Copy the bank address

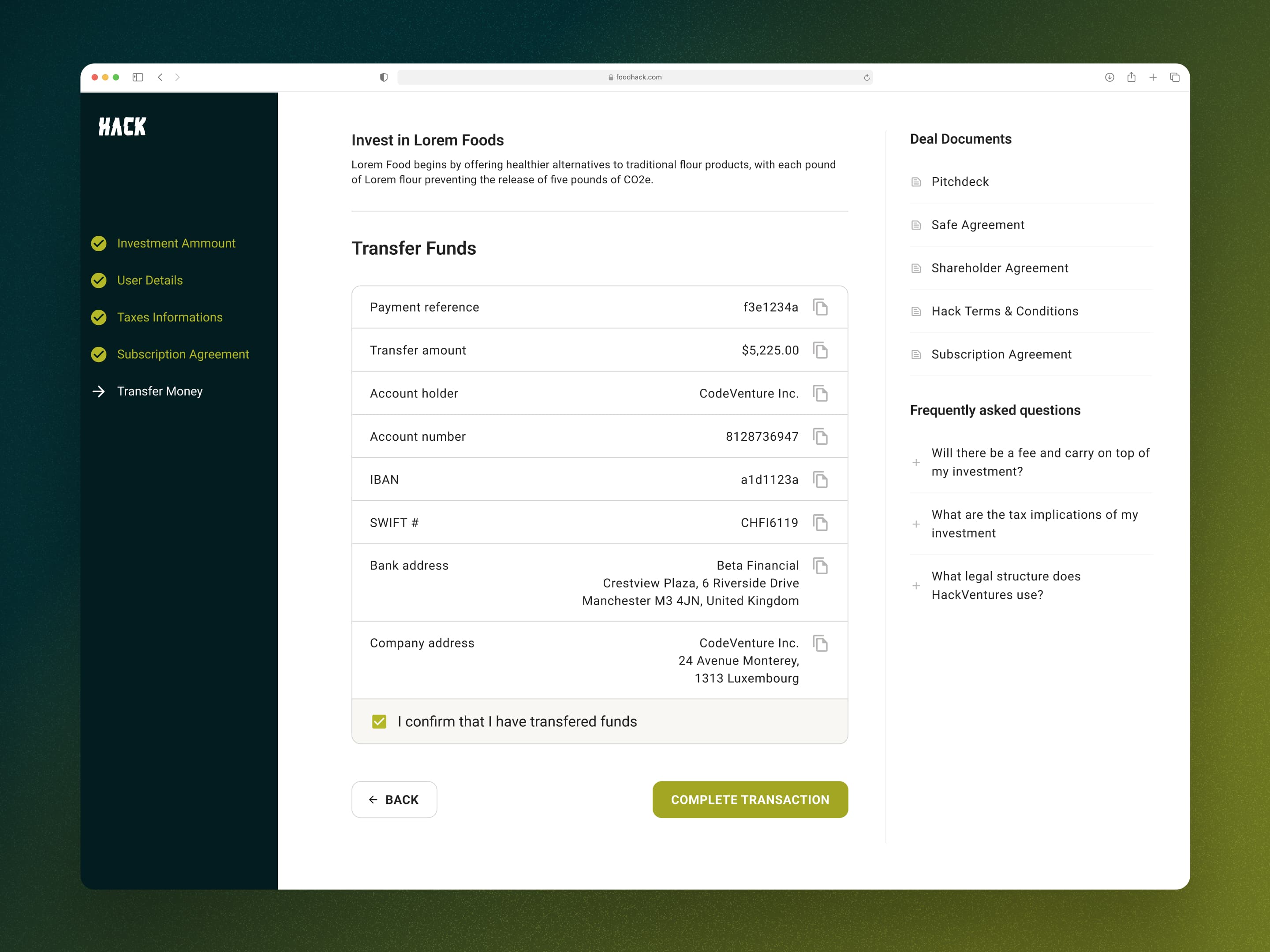click(x=821, y=565)
